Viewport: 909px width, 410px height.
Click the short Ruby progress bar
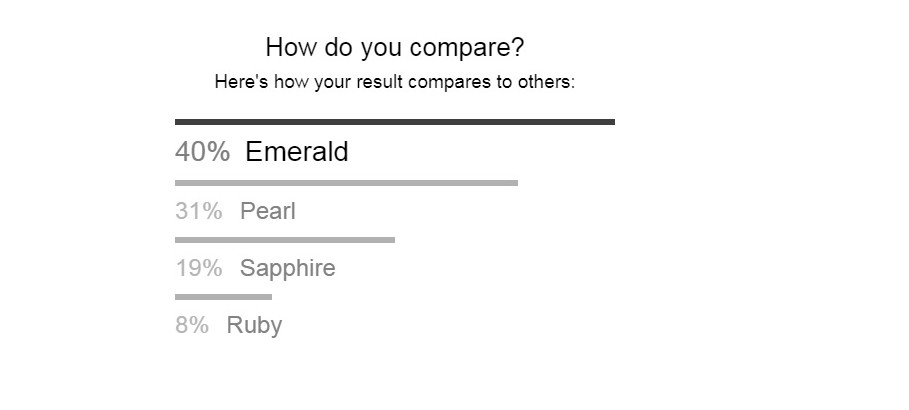pos(223,297)
